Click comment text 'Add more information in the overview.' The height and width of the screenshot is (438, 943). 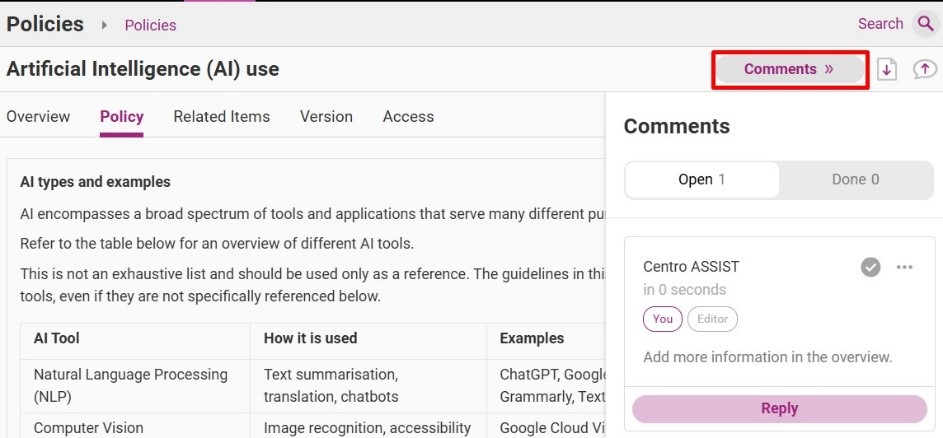click(767, 357)
